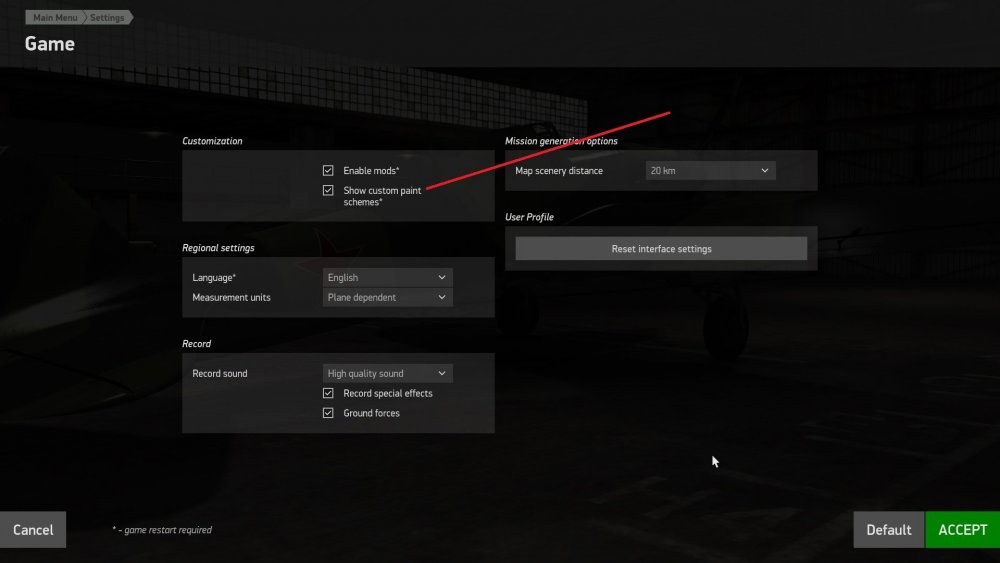Click the Cancel button
This screenshot has width=1000, height=563.
[33, 530]
